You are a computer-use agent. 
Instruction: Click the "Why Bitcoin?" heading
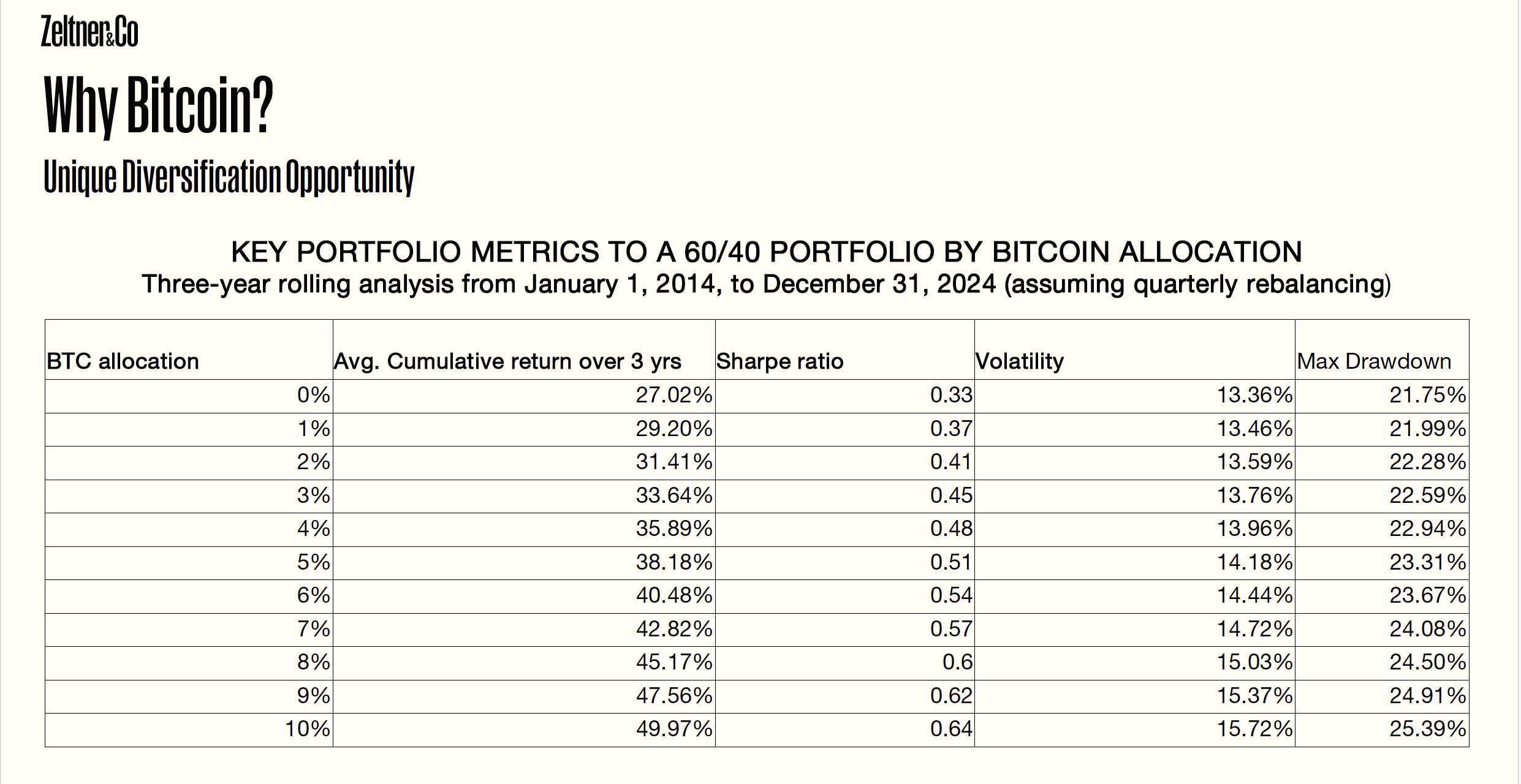pyautogui.click(x=158, y=105)
